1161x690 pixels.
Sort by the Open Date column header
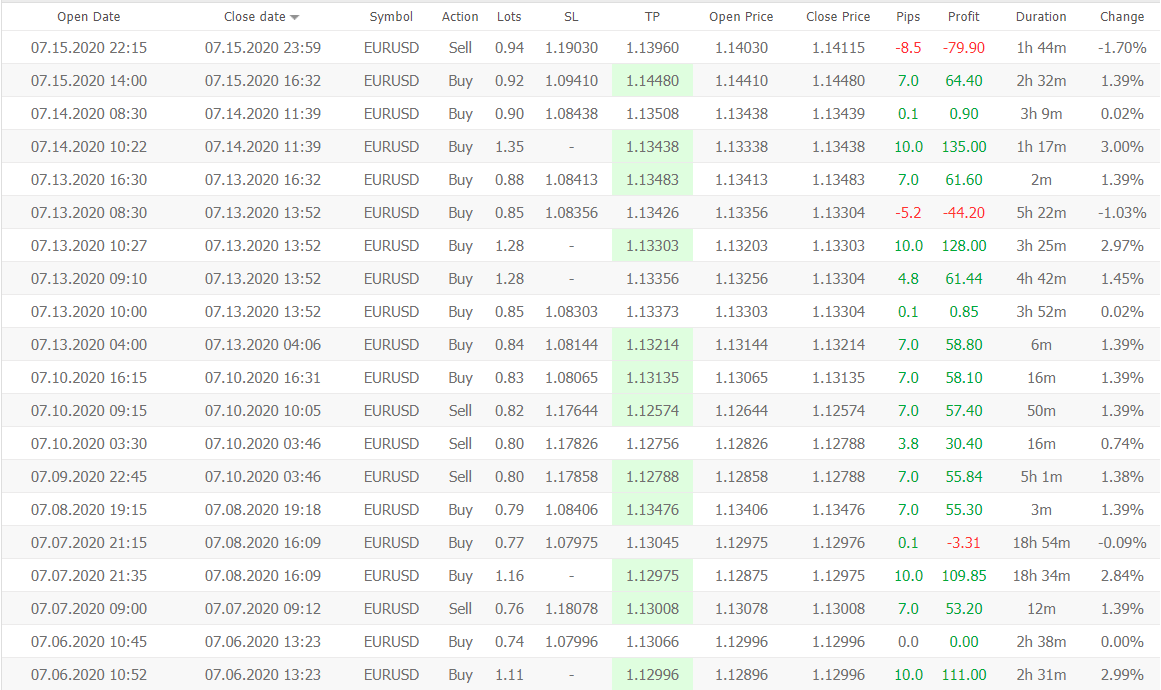tap(88, 16)
